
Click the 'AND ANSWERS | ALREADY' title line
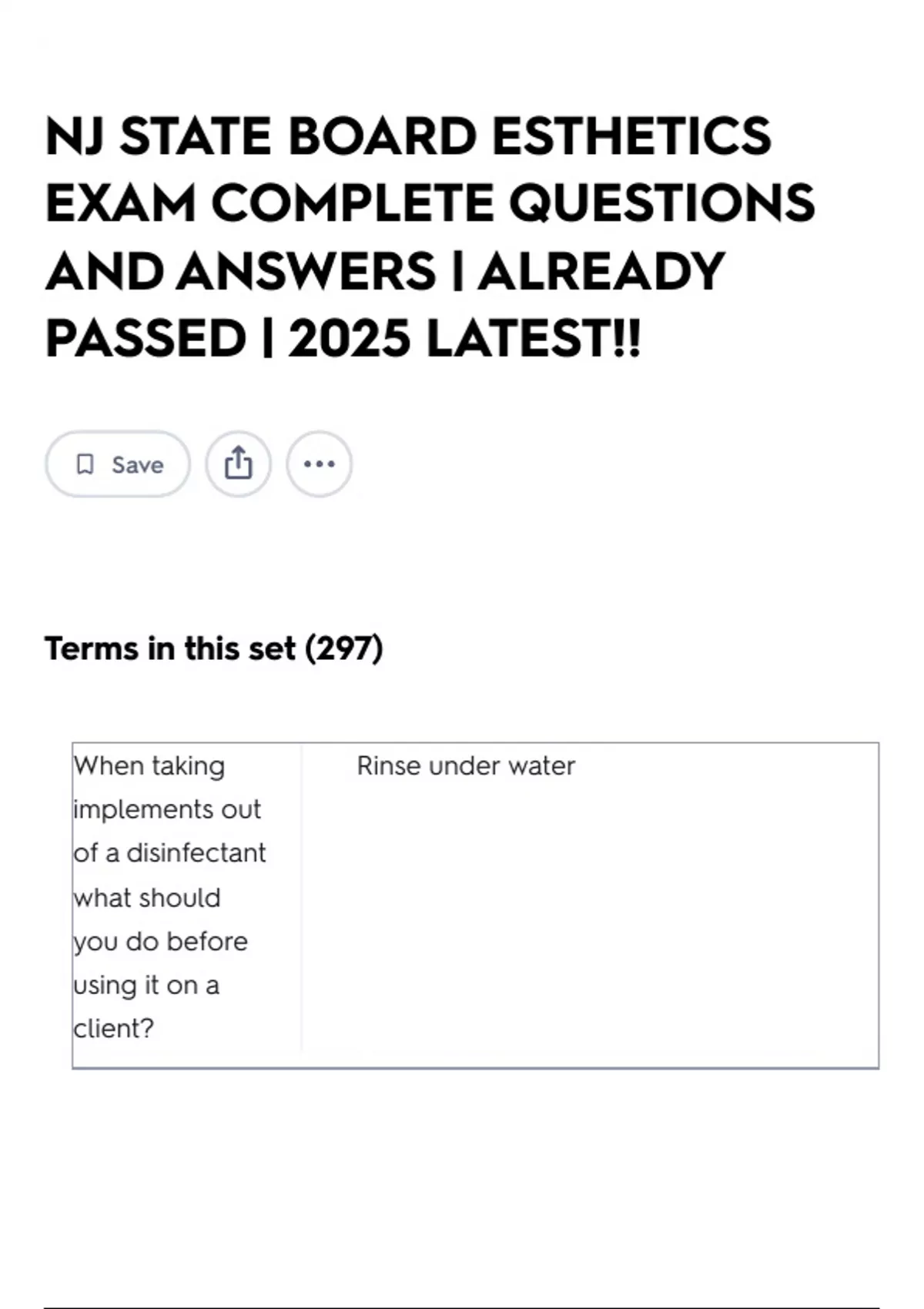pos(385,271)
